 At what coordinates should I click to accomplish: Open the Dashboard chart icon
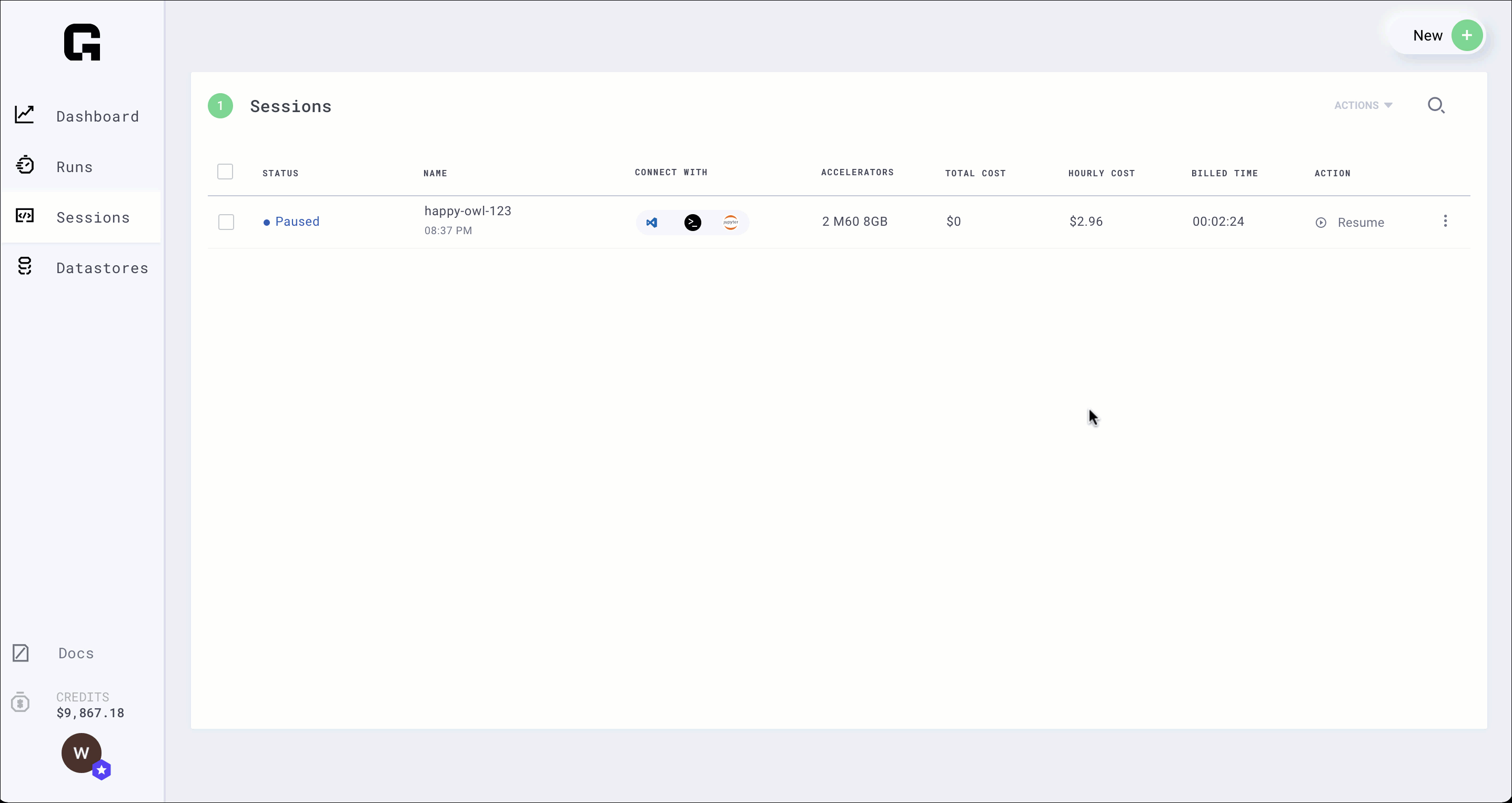(x=25, y=115)
